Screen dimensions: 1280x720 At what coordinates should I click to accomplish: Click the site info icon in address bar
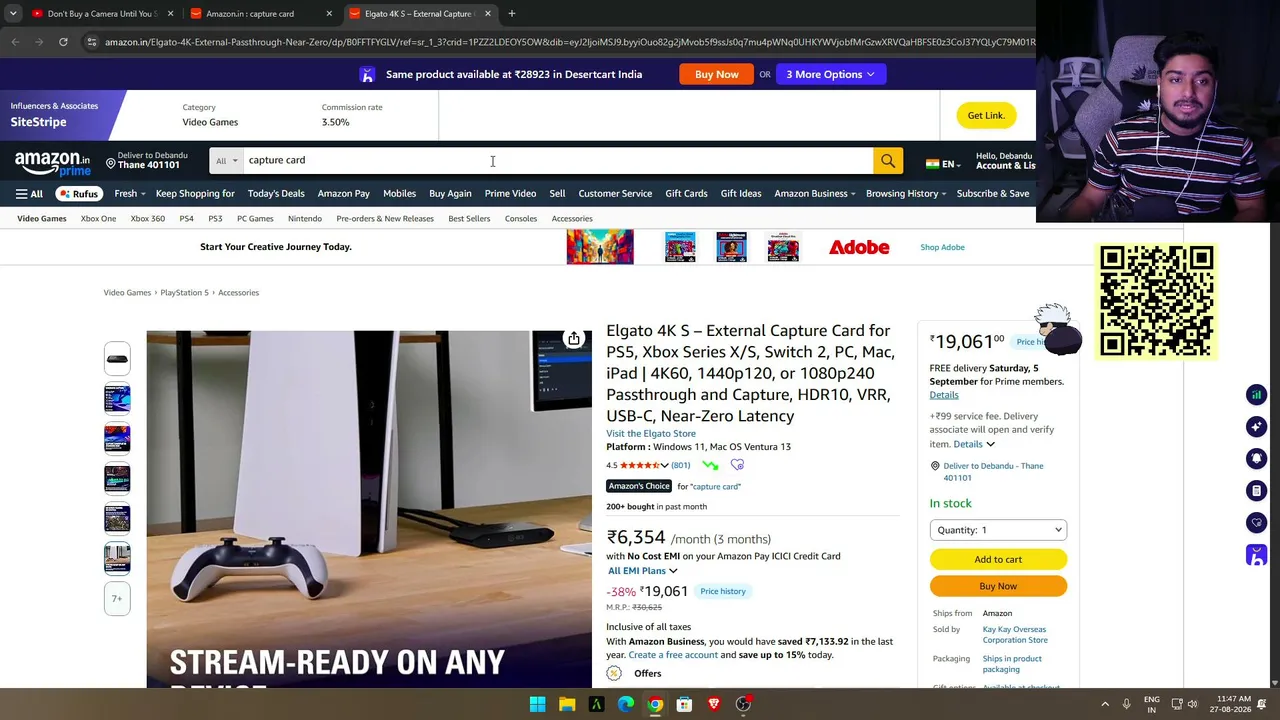(x=91, y=42)
